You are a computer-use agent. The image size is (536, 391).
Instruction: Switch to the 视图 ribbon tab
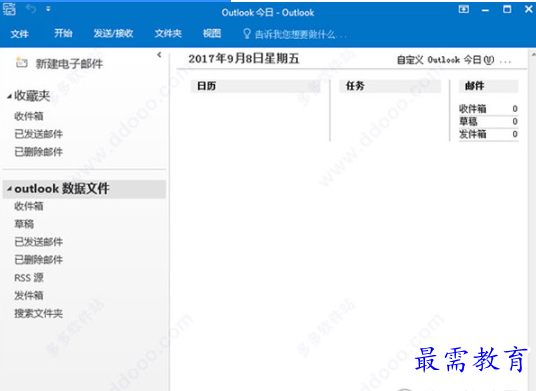point(212,33)
